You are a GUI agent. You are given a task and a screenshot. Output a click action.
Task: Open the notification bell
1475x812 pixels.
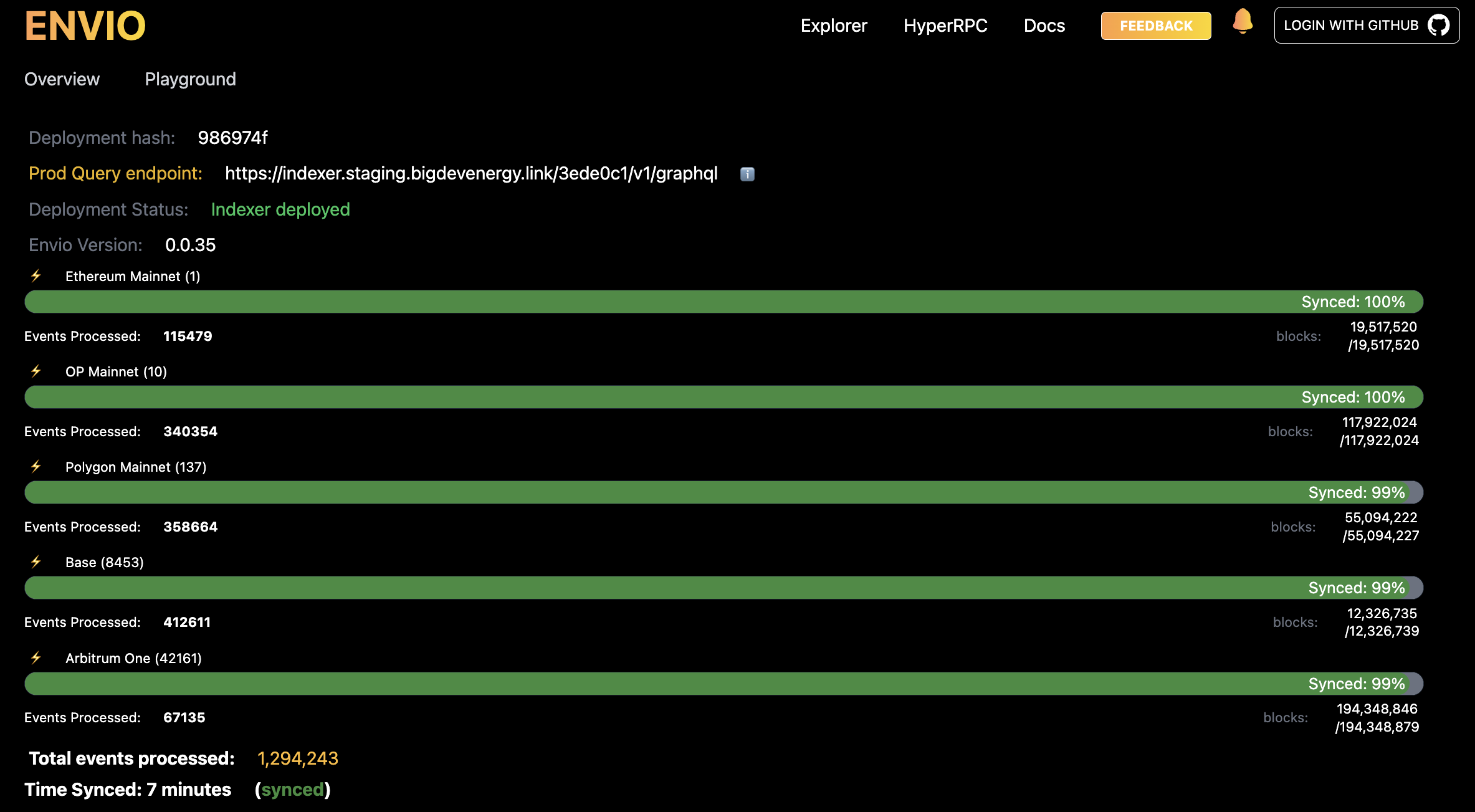click(x=1242, y=24)
